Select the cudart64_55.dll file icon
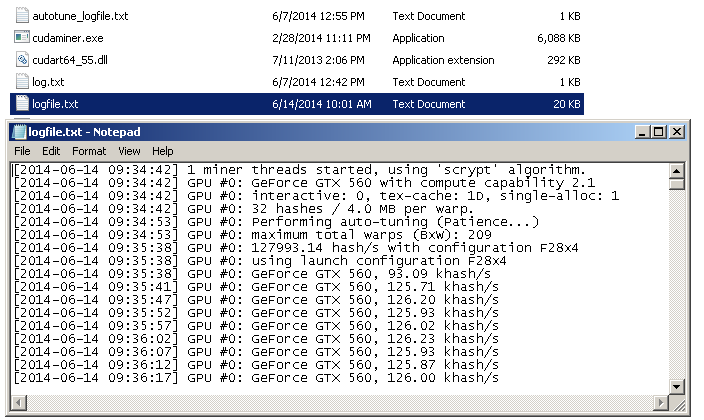The height and width of the screenshot is (420, 704). pyautogui.click(x=22, y=60)
